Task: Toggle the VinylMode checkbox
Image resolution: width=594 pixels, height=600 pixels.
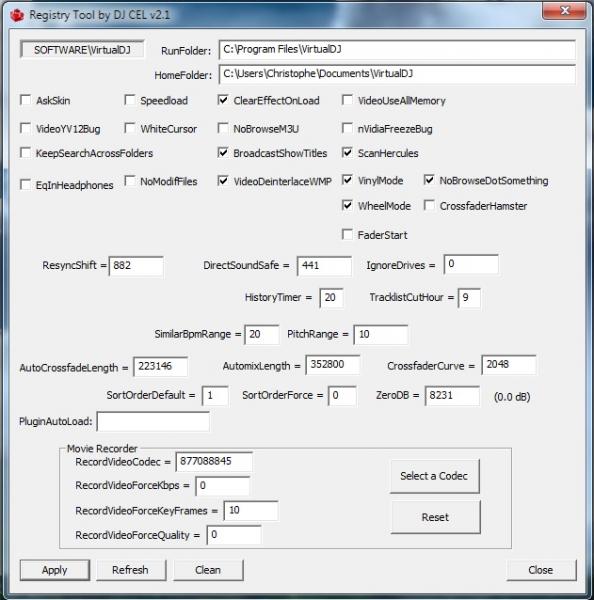Action: [347, 180]
